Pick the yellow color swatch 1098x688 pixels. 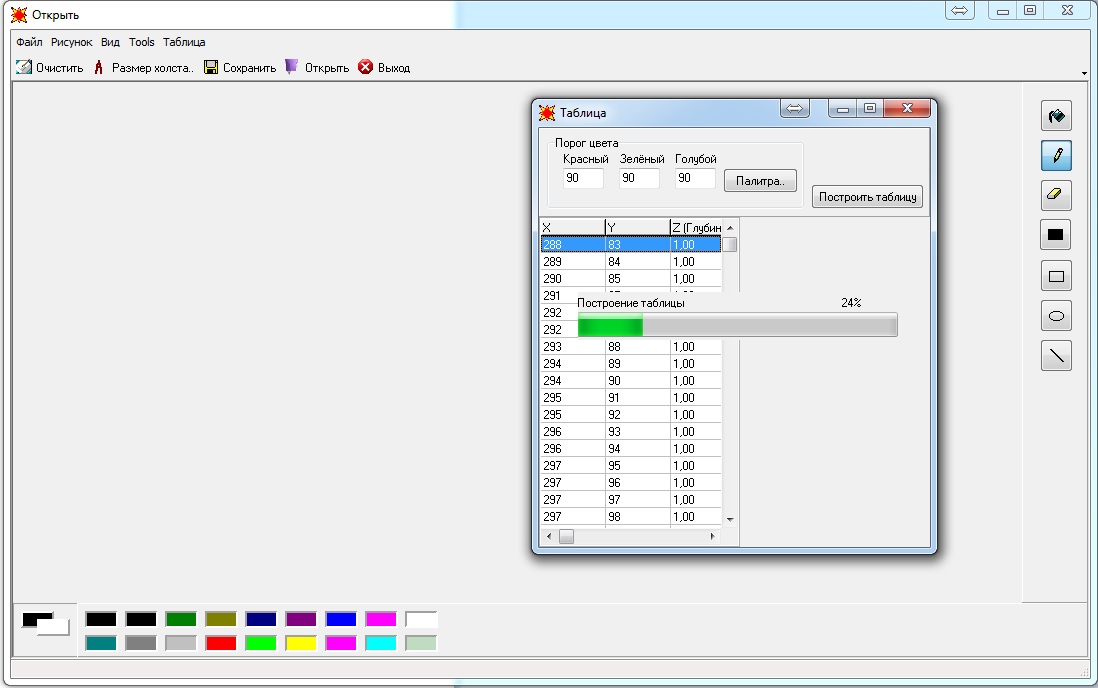300,642
